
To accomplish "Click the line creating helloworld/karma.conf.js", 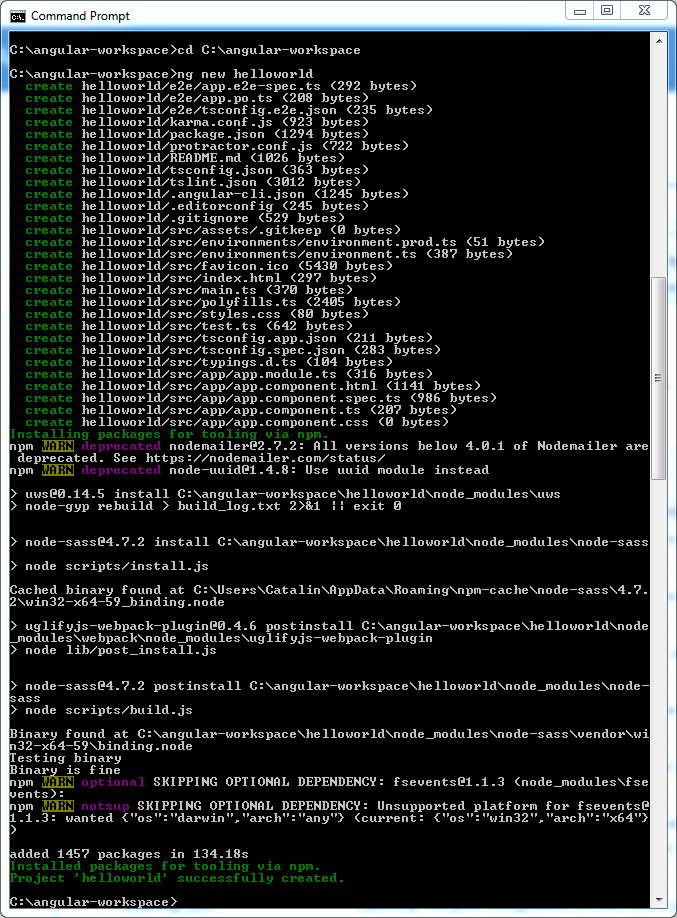I will pos(197,122).
